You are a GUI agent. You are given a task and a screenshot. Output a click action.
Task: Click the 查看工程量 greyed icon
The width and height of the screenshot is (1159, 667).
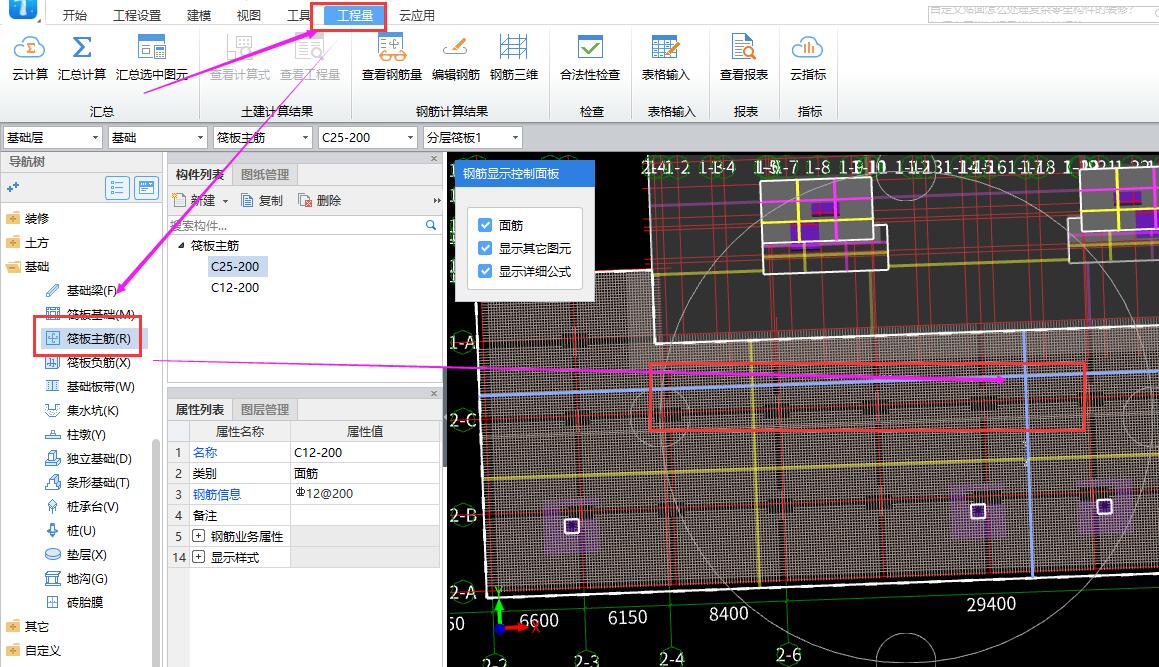tap(310, 49)
